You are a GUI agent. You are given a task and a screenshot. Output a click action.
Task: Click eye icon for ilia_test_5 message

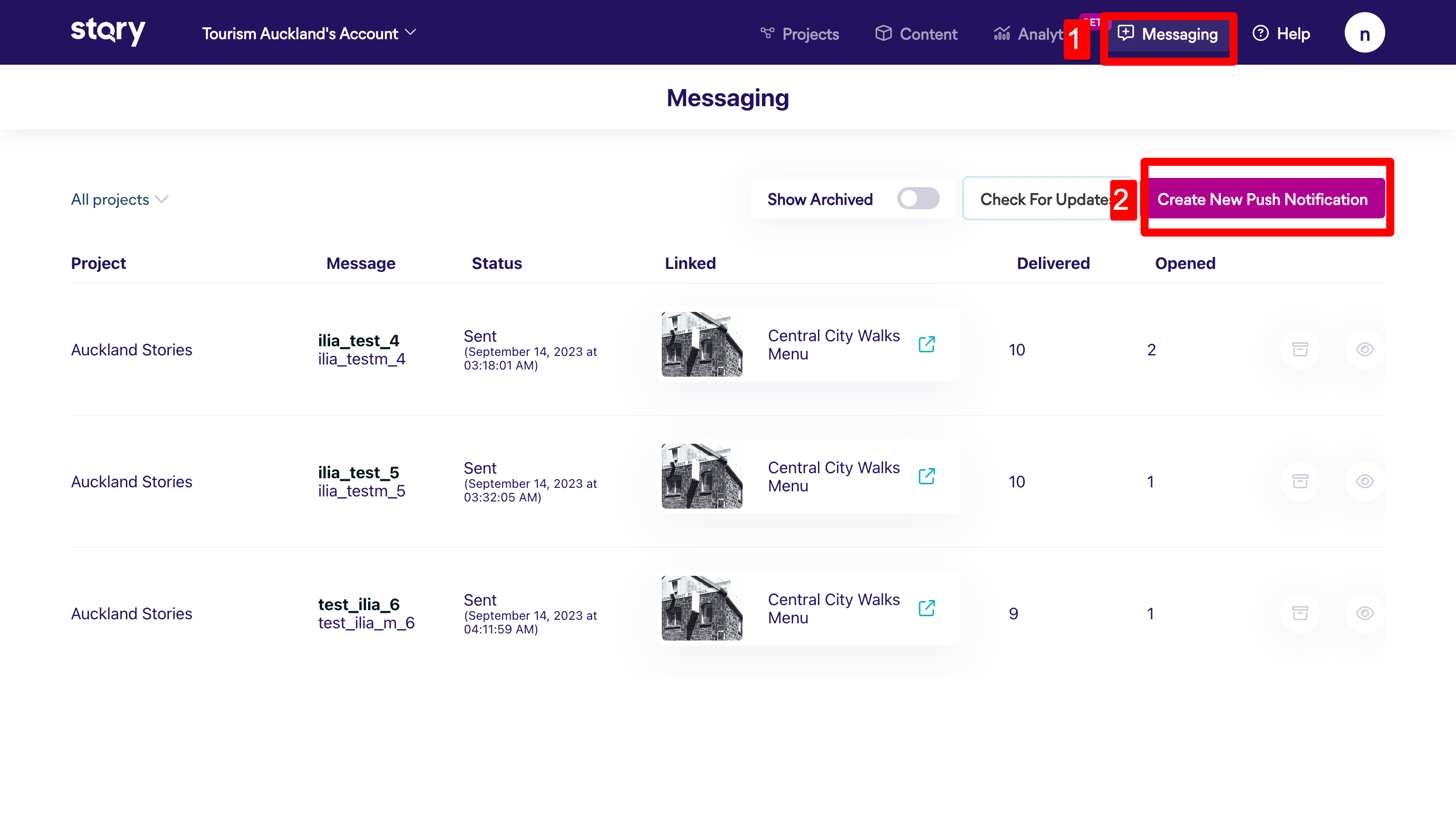point(1364,481)
